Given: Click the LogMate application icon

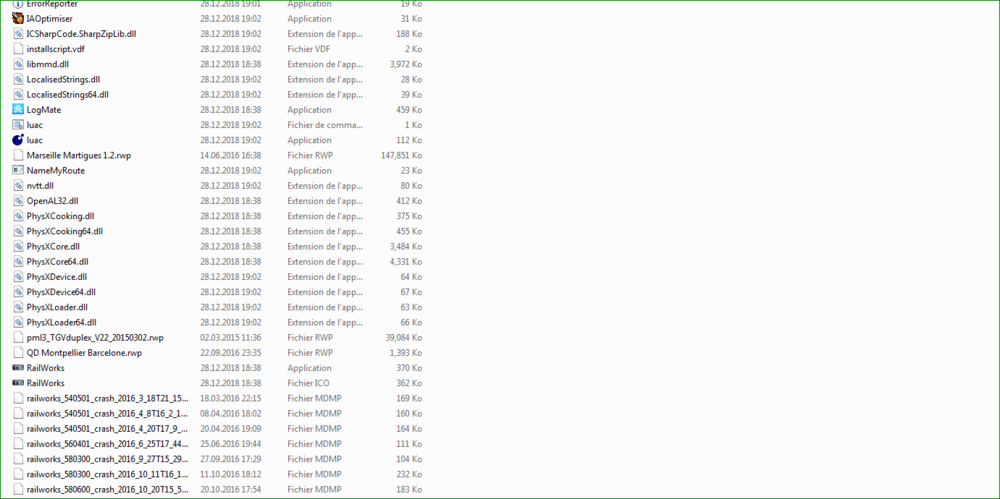Looking at the screenshot, I should tap(18, 110).
